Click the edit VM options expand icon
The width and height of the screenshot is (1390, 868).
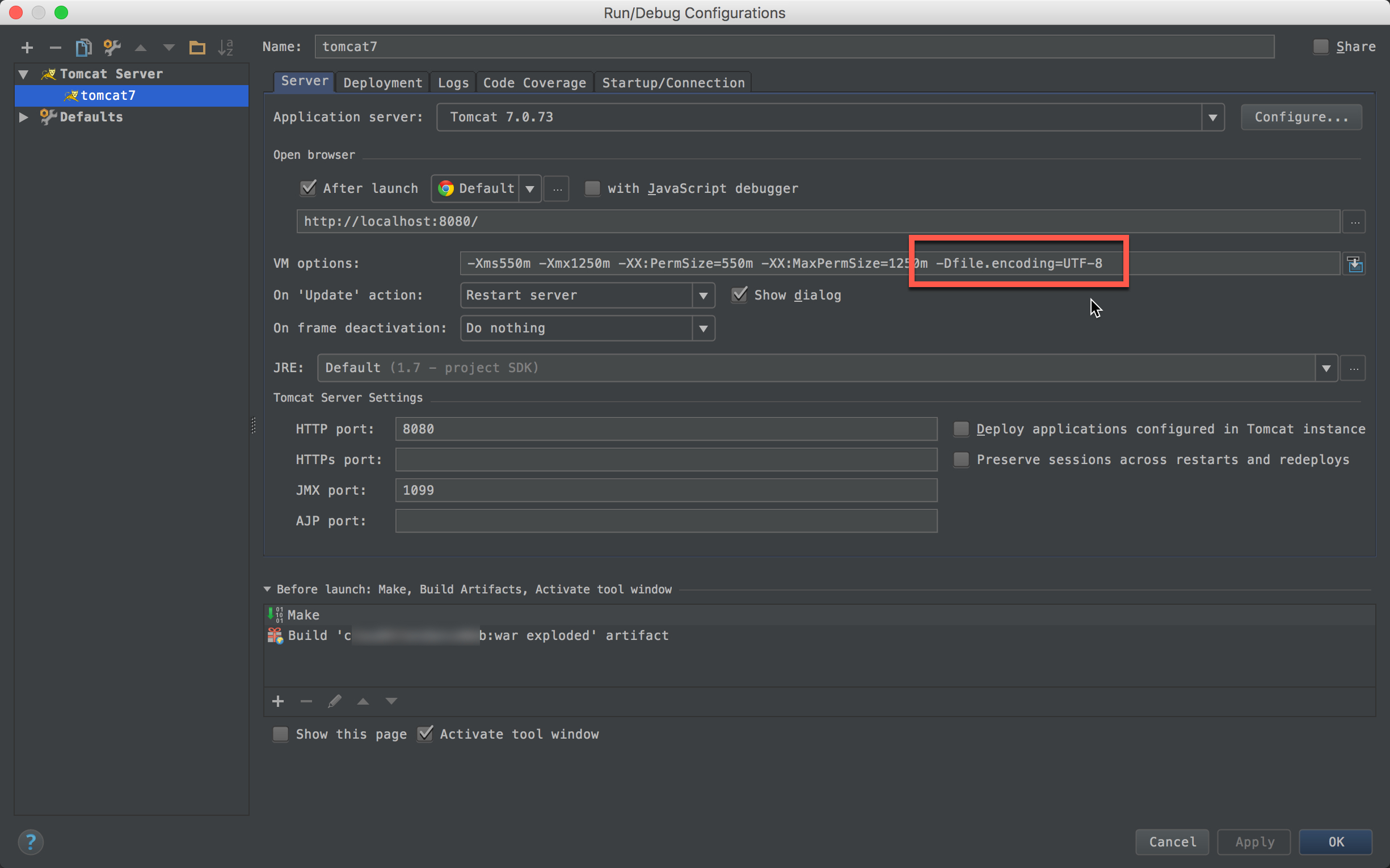1356,263
